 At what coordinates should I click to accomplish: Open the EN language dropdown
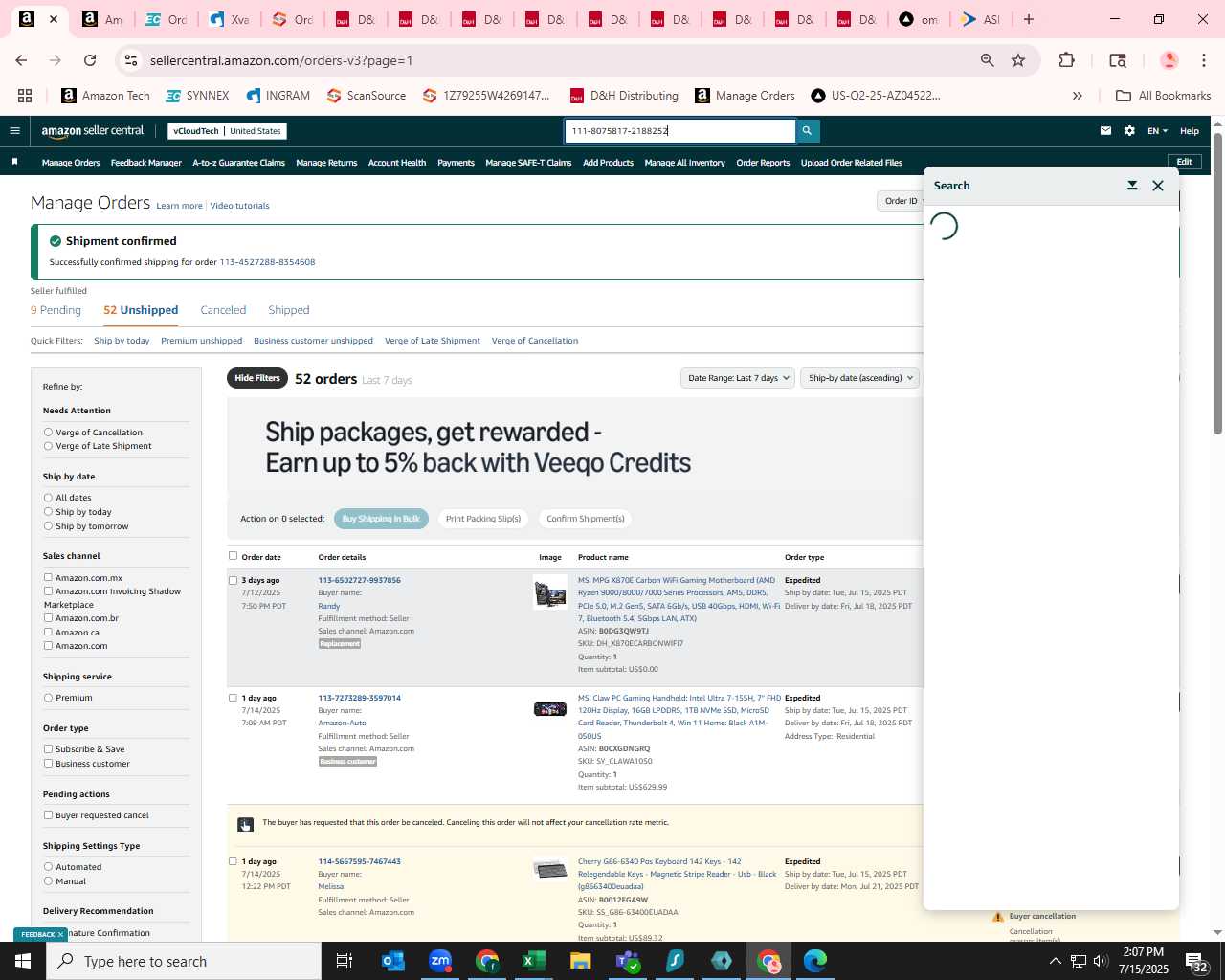[1158, 131]
